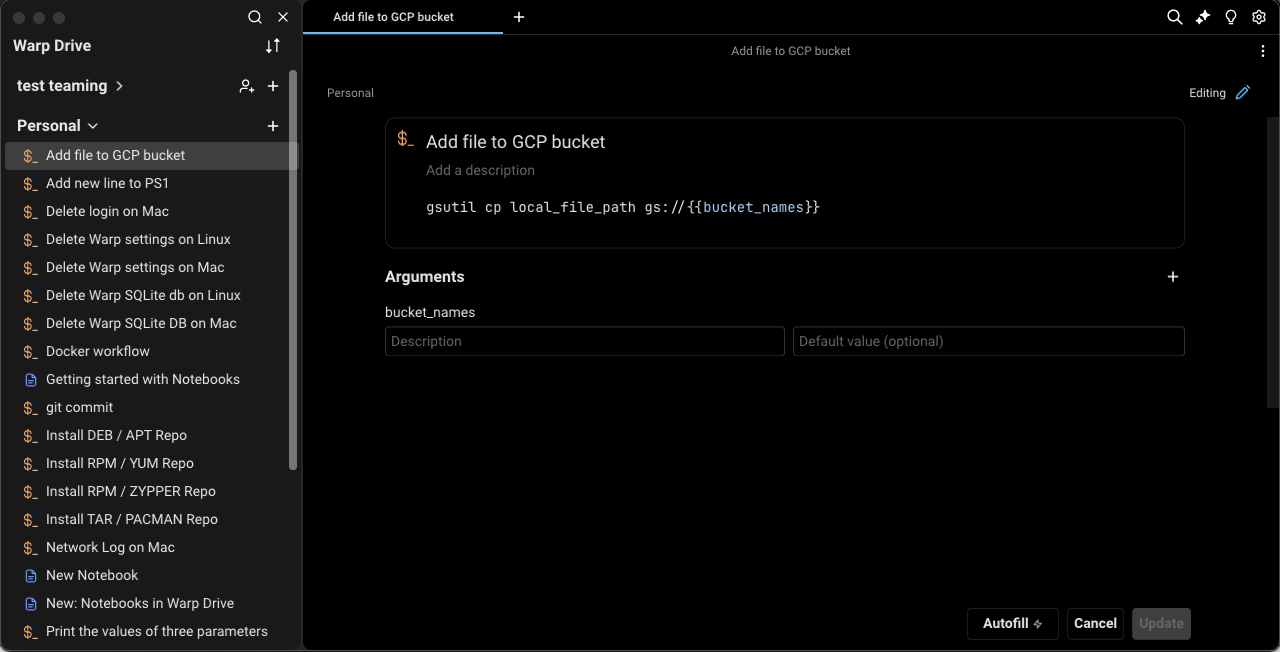Click the pencil icon next to Editing
This screenshot has width=1280, height=652.
1242,92
